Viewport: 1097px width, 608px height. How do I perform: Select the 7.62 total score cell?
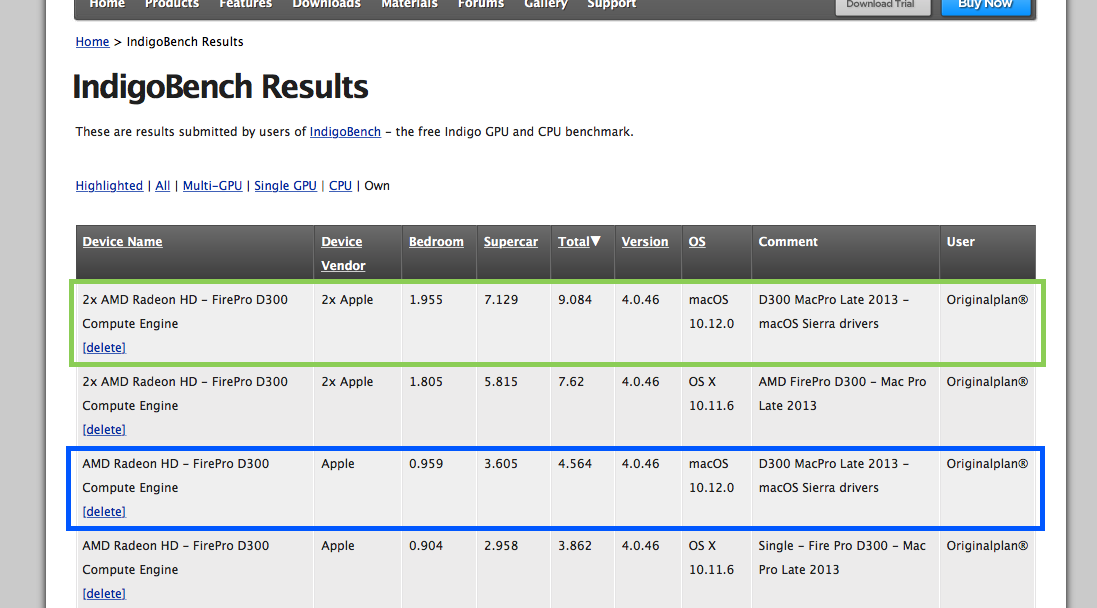(x=571, y=381)
